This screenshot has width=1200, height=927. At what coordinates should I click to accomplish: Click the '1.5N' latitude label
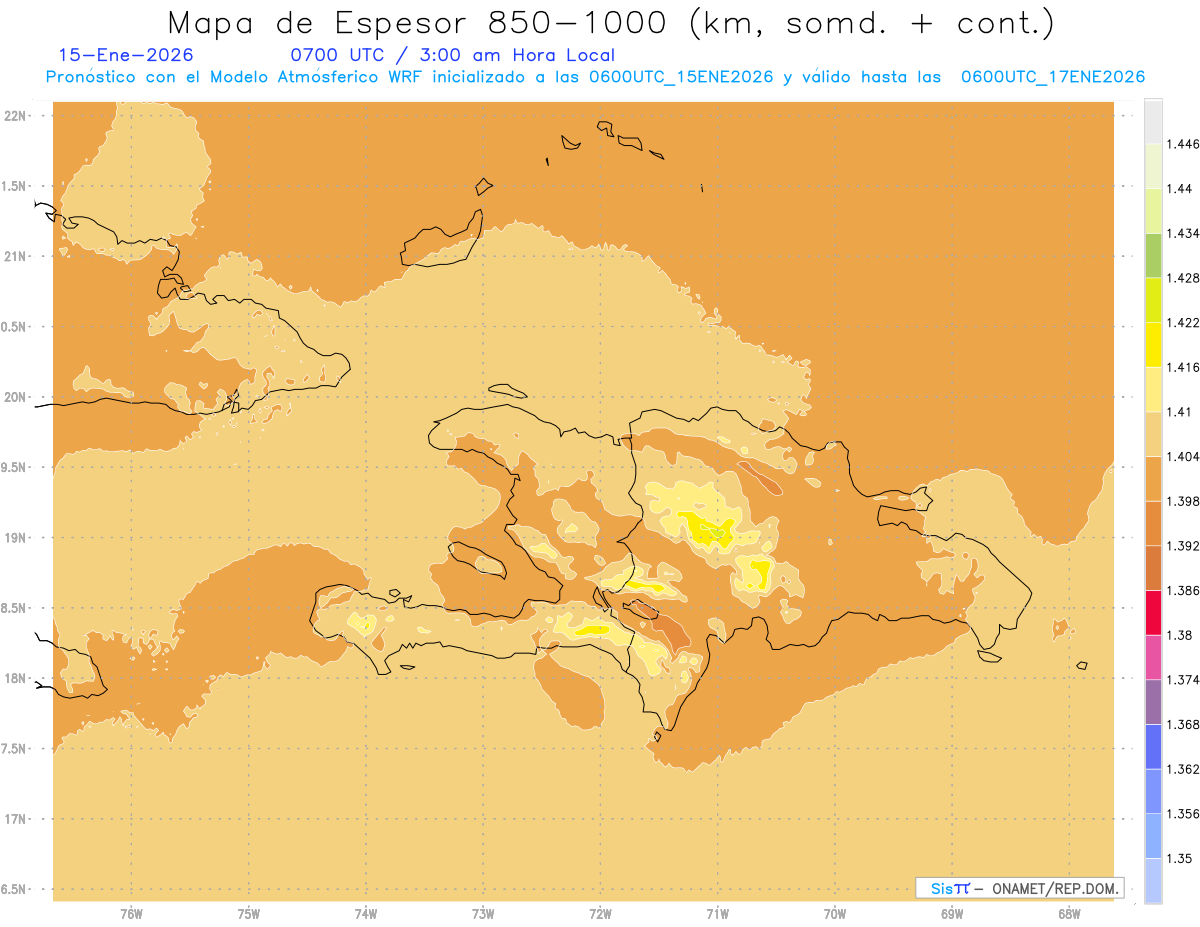coord(14,186)
